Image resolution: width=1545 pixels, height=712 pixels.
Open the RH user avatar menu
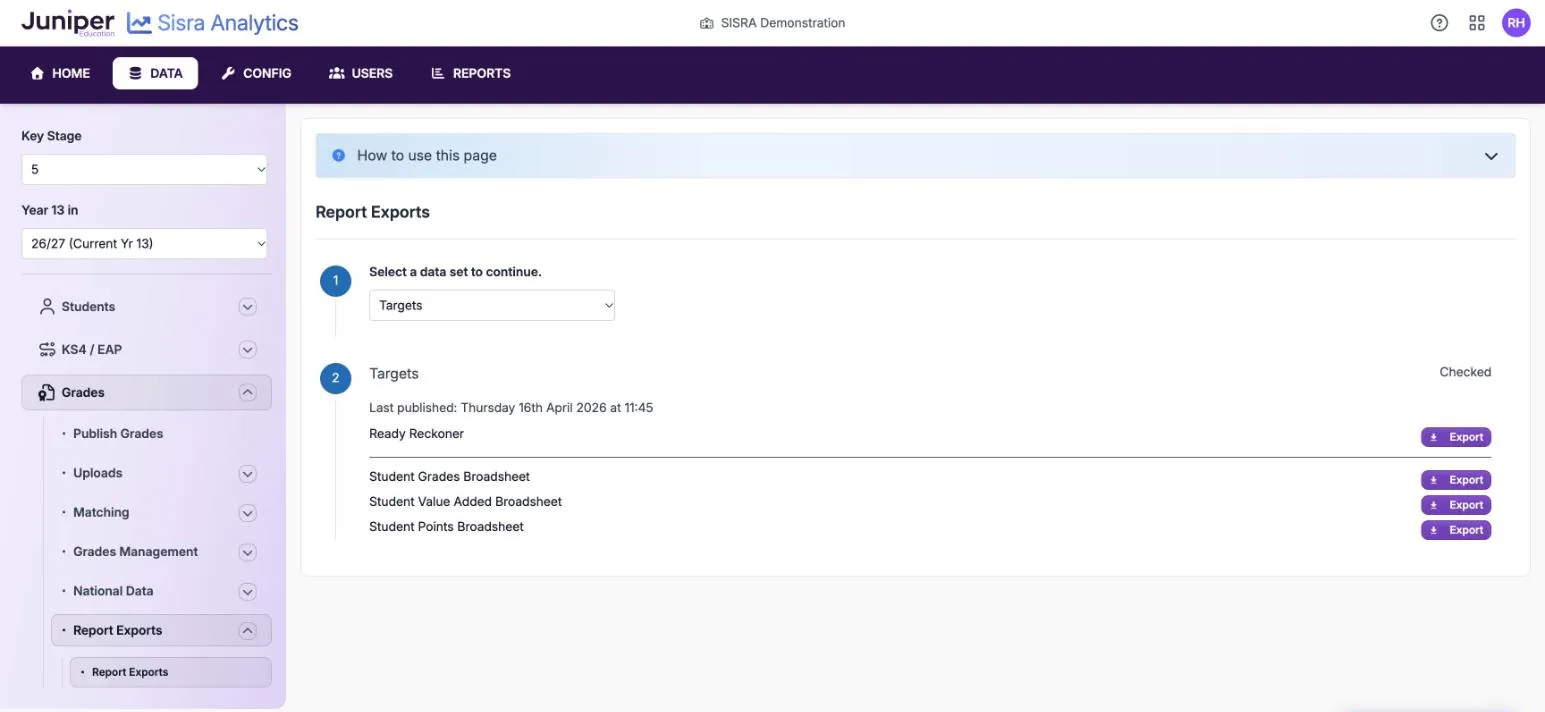tap(1516, 23)
